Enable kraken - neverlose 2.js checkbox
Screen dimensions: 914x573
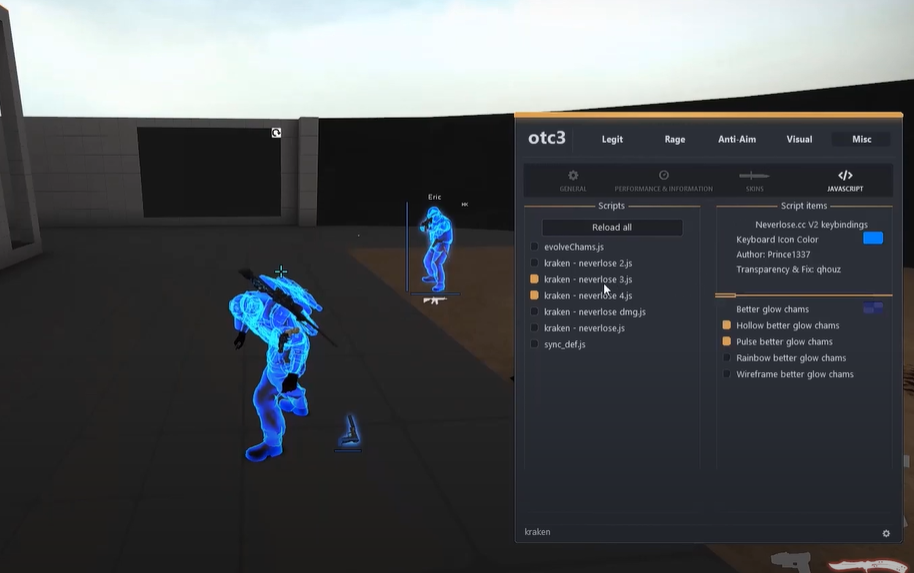534,263
